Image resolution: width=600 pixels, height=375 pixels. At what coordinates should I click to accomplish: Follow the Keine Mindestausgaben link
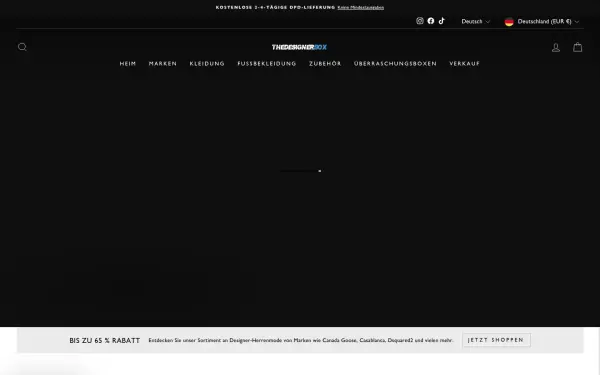(x=360, y=7)
